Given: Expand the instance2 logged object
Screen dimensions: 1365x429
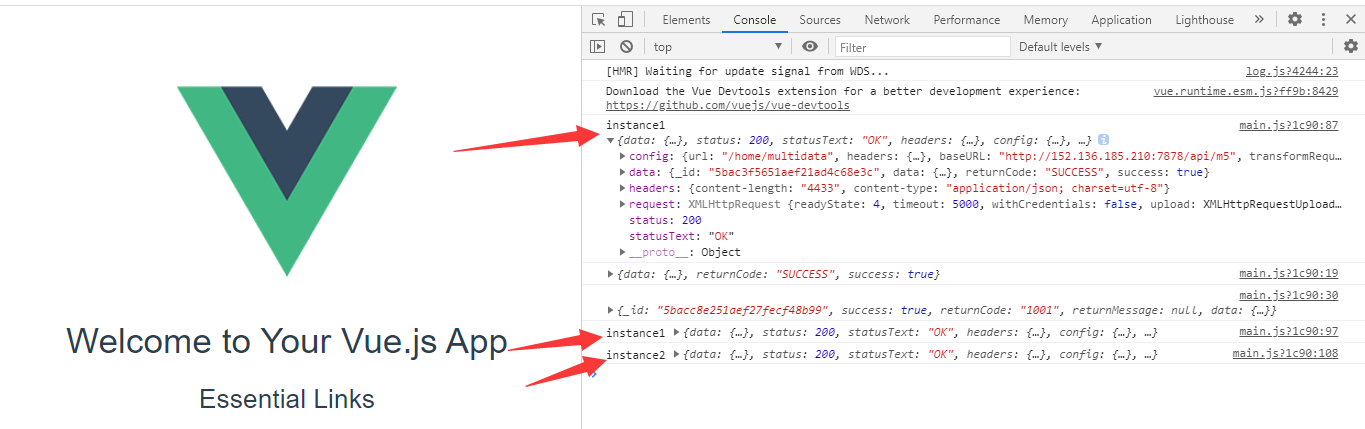Looking at the screenshot, I should pyautogui.click(x=677, y=354).
